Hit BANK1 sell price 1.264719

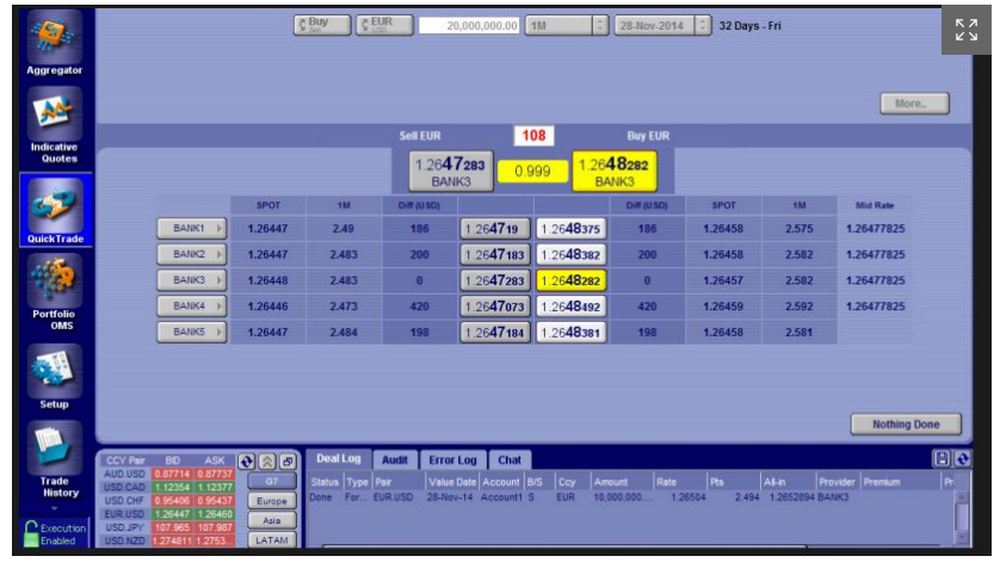495,229
